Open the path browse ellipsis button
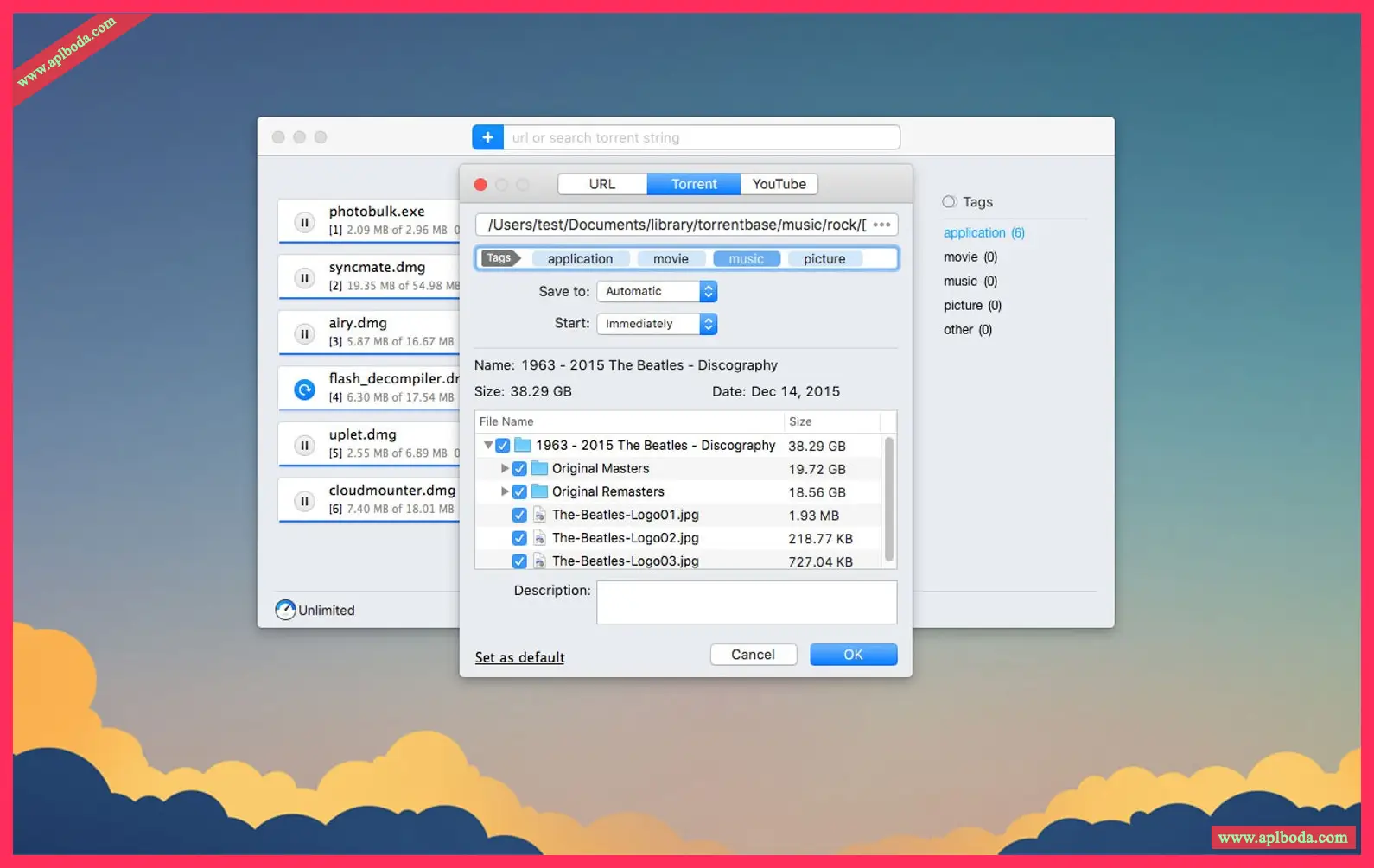 pyautogui.click(x=881, y=225)
